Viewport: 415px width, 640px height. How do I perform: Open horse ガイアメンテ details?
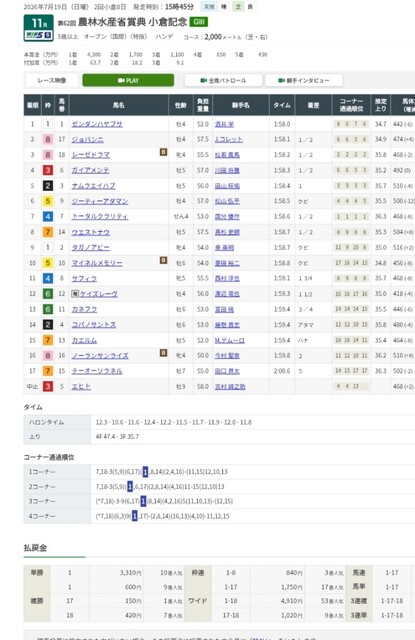pyautogui.click(x=90, y=170)
